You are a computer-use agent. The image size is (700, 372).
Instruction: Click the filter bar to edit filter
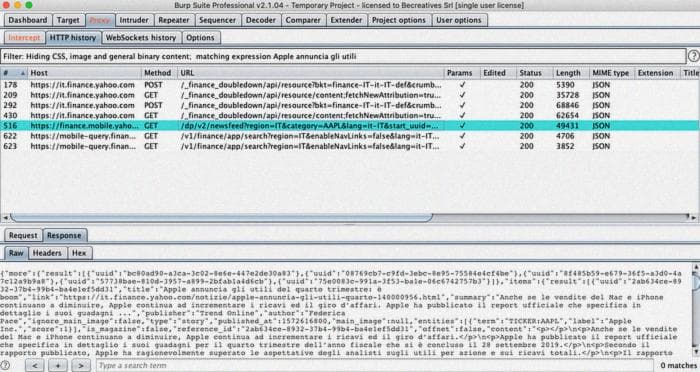click(x=343, y=56)
